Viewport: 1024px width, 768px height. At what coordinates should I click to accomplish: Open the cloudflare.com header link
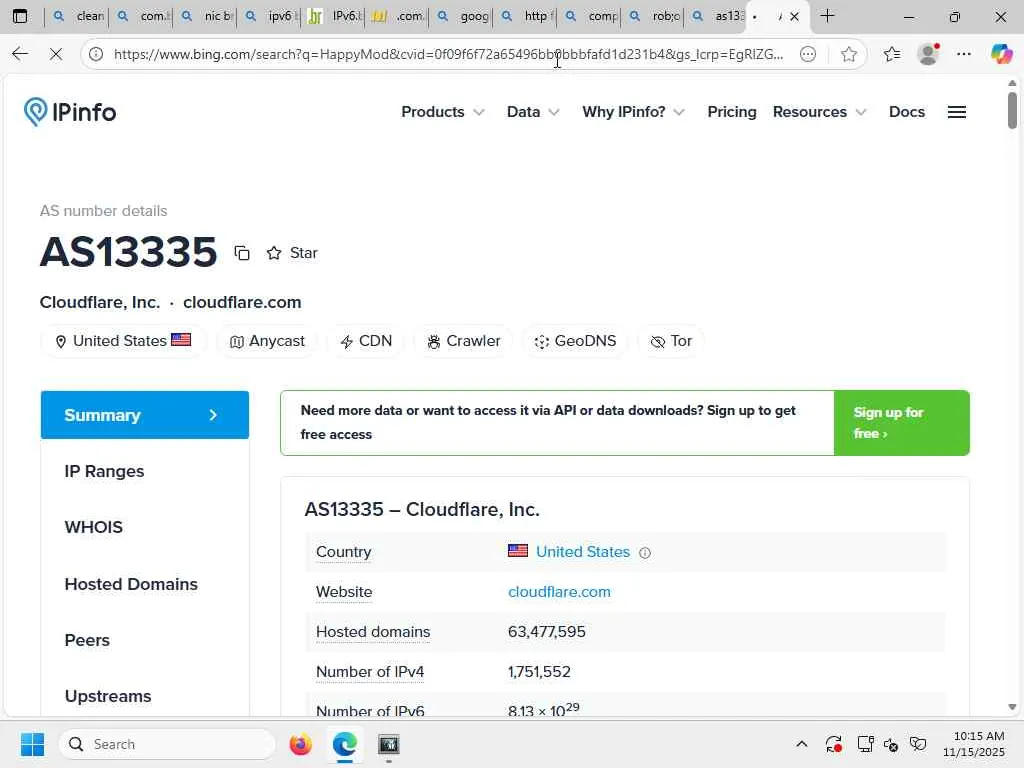pos(242,302)
